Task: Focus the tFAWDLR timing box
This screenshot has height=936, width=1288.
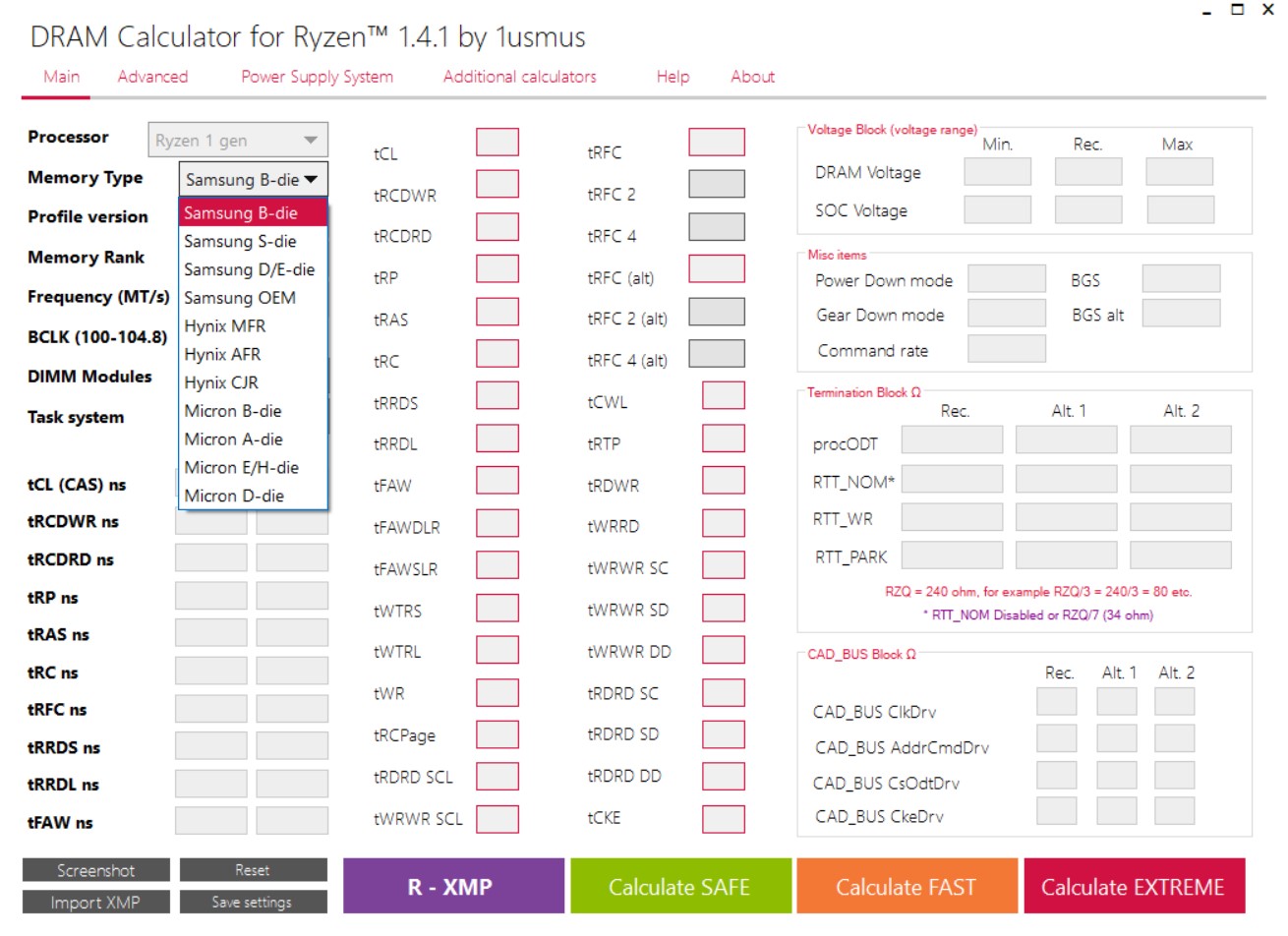Action: click(x=498, y=522)
